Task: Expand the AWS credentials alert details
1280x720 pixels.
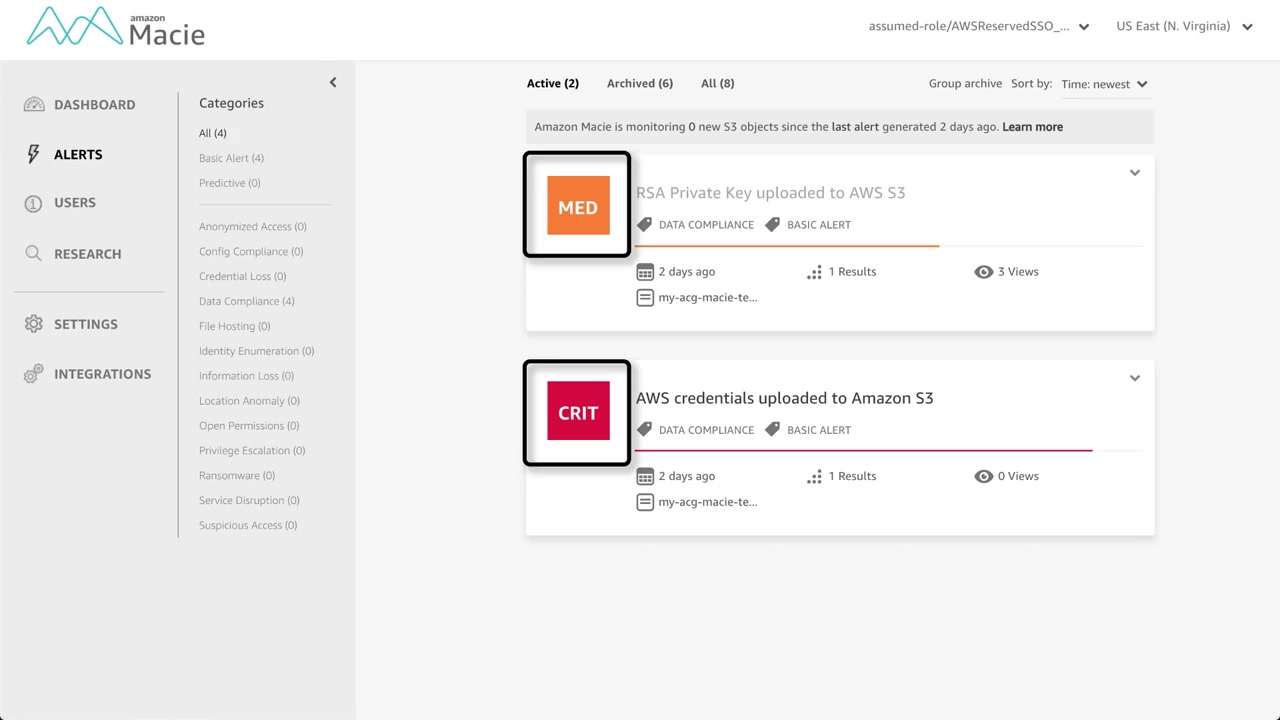Action: coord(1135,378)
